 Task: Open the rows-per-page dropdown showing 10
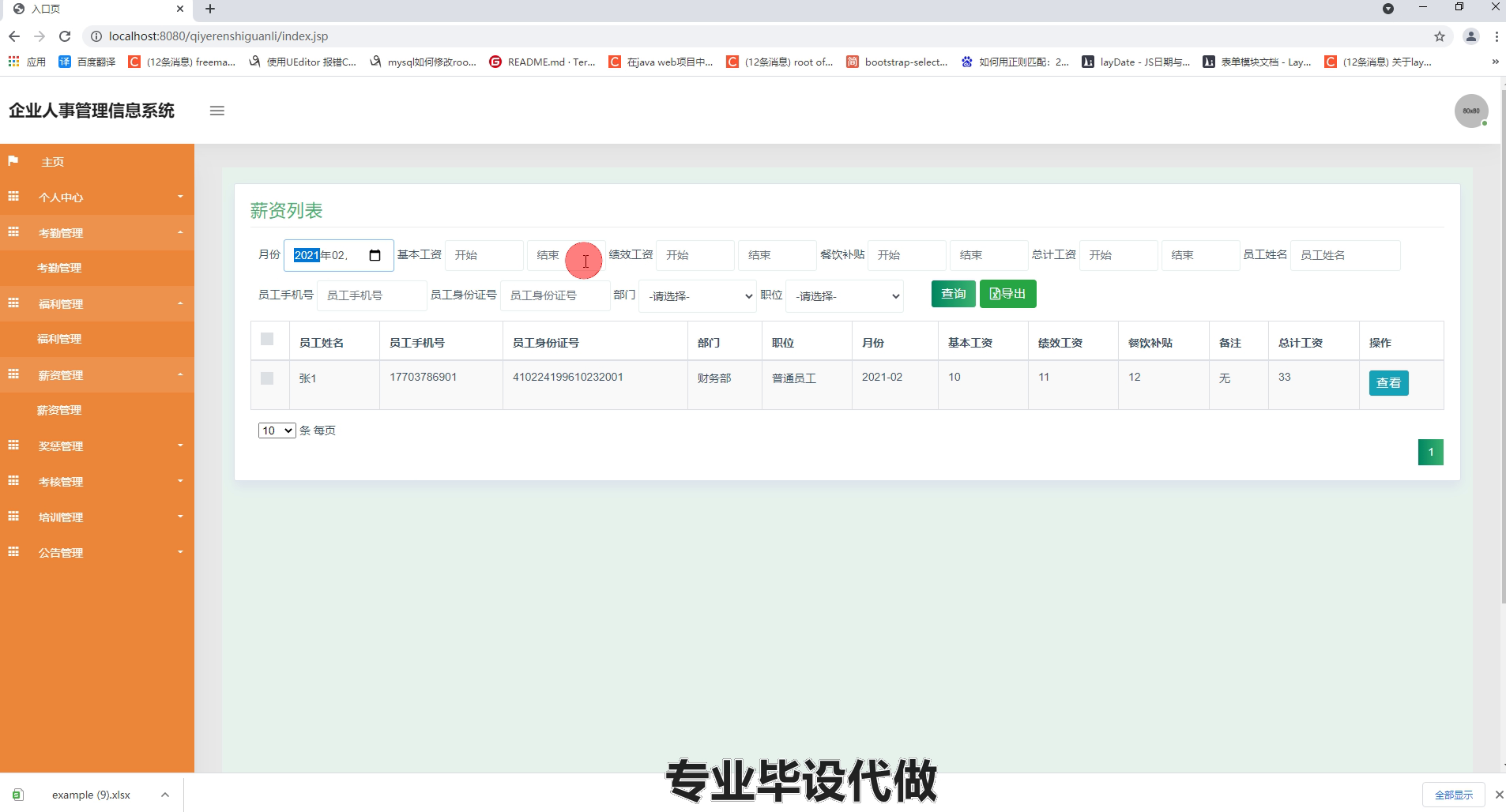[277, 430]
